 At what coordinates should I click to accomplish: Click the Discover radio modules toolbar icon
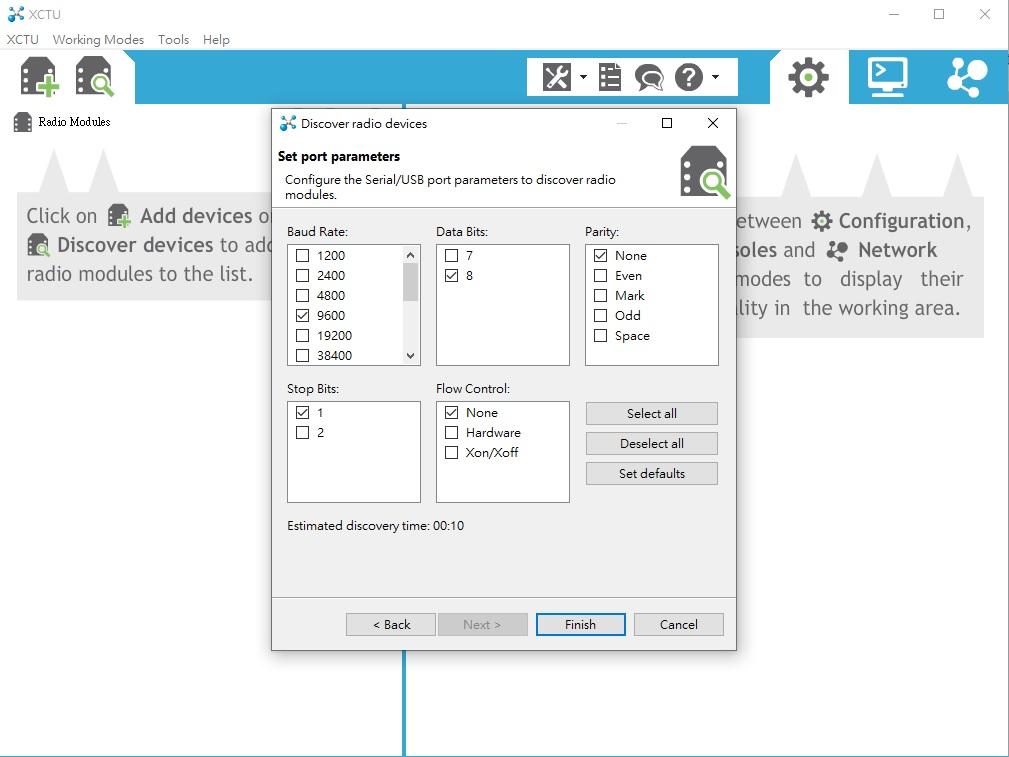[x=95, y=77]
